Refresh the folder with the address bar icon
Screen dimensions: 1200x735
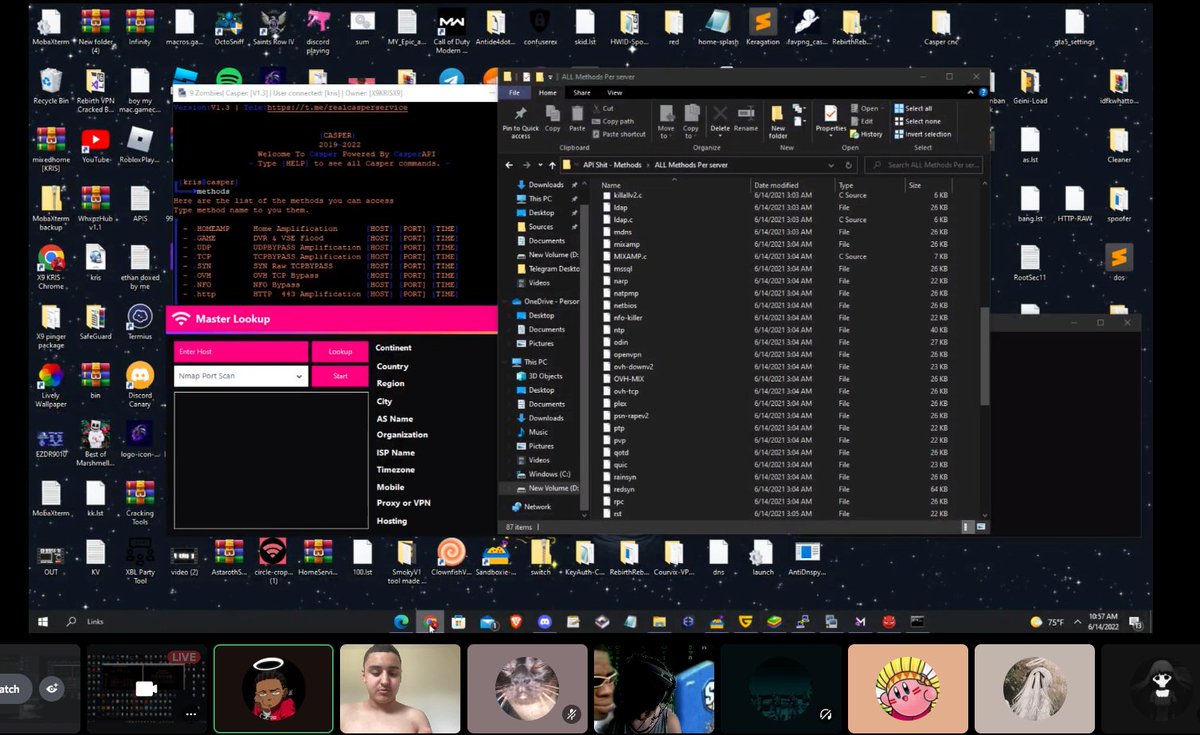848,164
